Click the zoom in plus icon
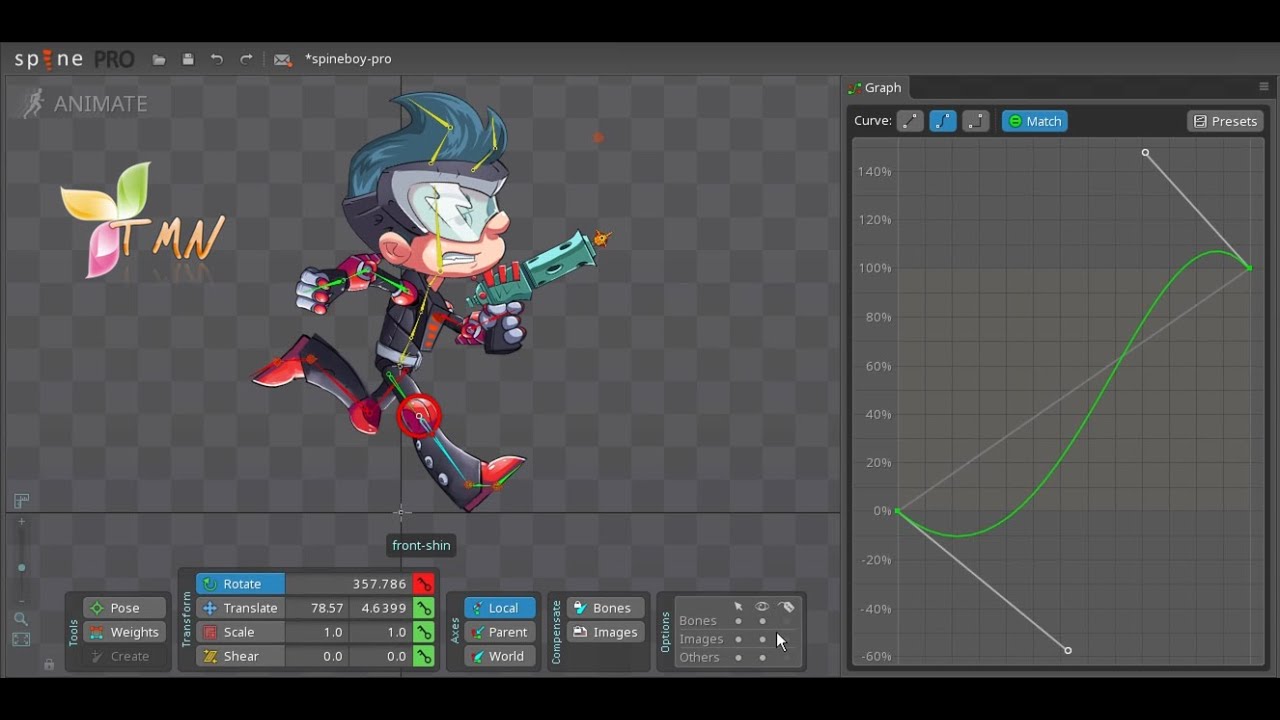 click(21, 522)
